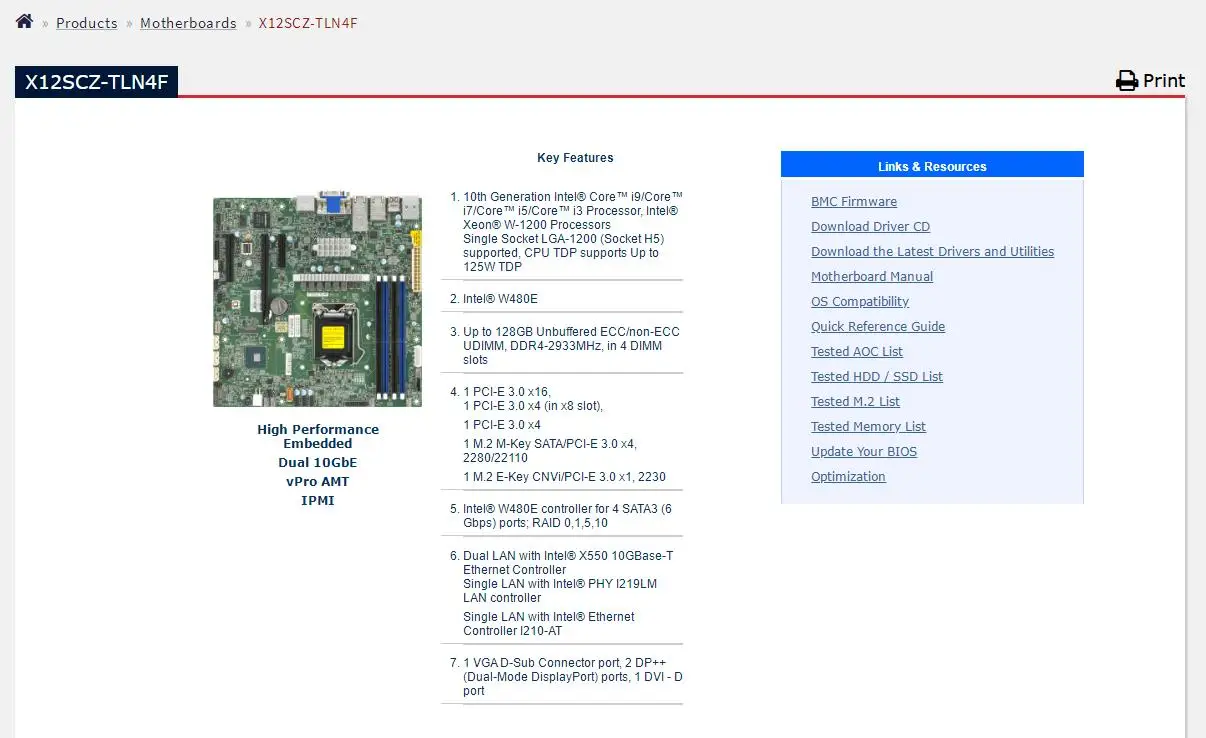Image resolution: width=1206 pixels, height=738 pixels.
Task: Click the Print text label
Action: [x=1164, y=81]
